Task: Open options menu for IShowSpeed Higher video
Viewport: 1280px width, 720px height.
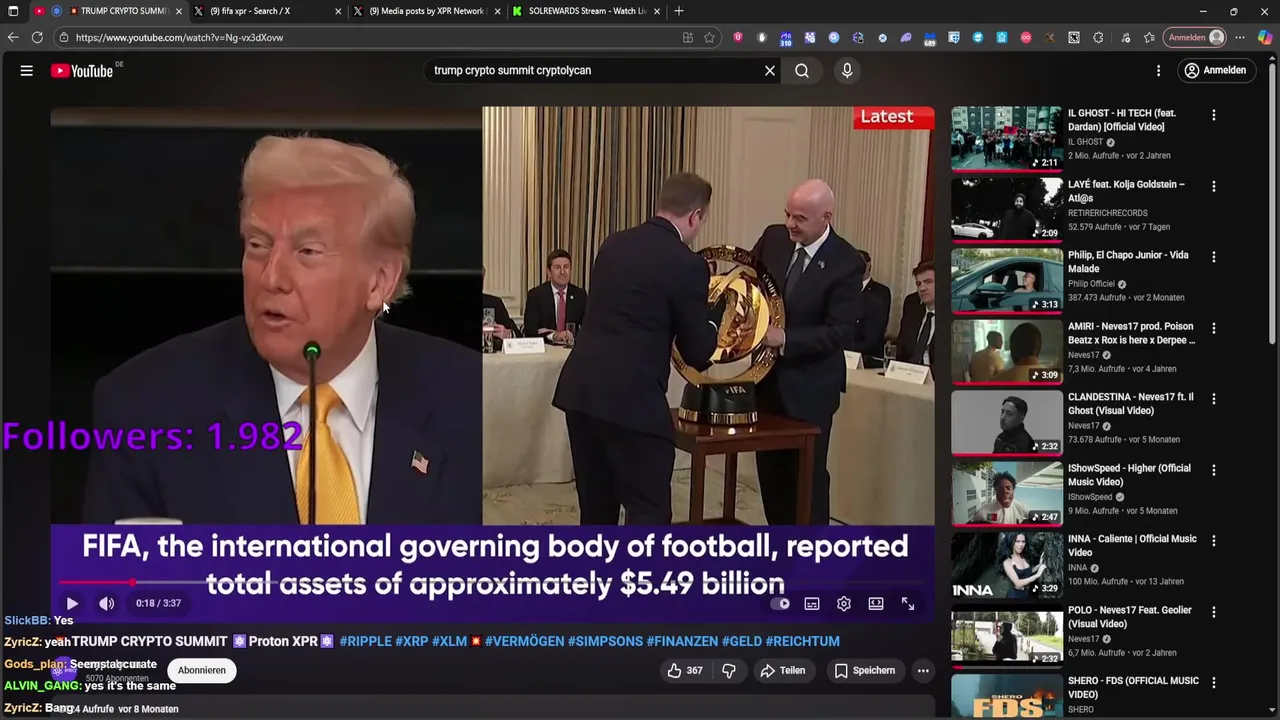Action: click(1214, 471)
